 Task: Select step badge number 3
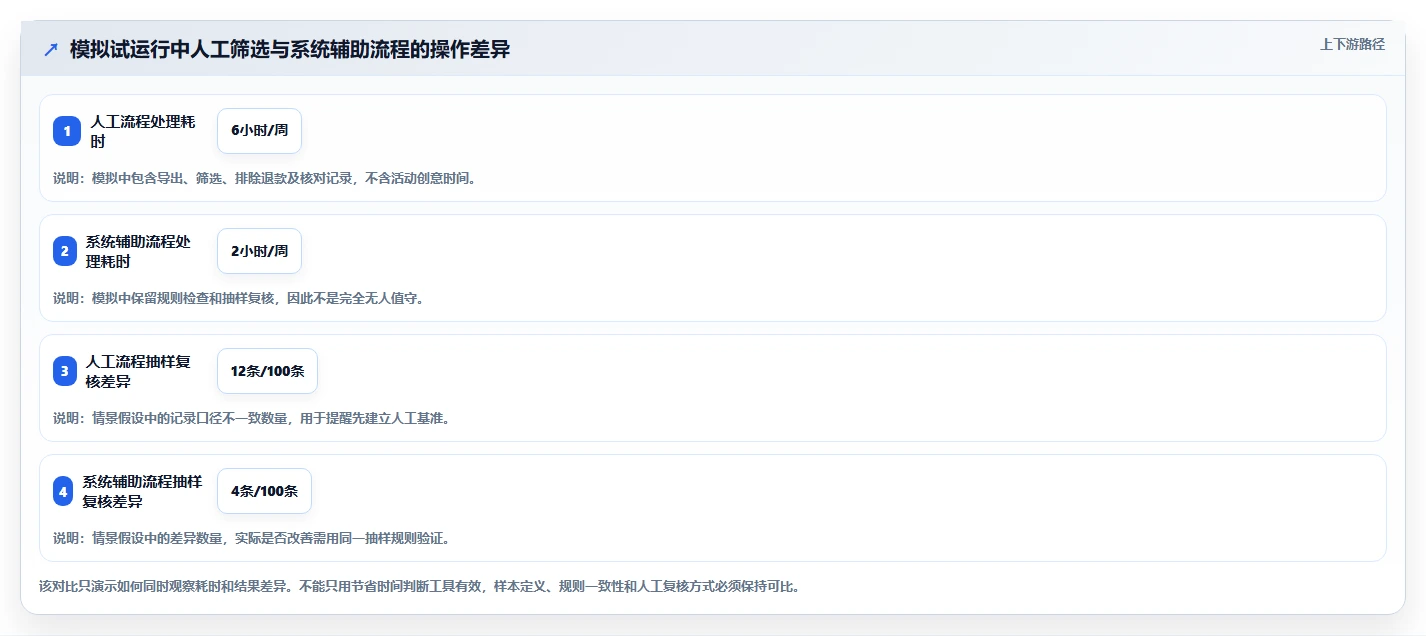point(65,371)
